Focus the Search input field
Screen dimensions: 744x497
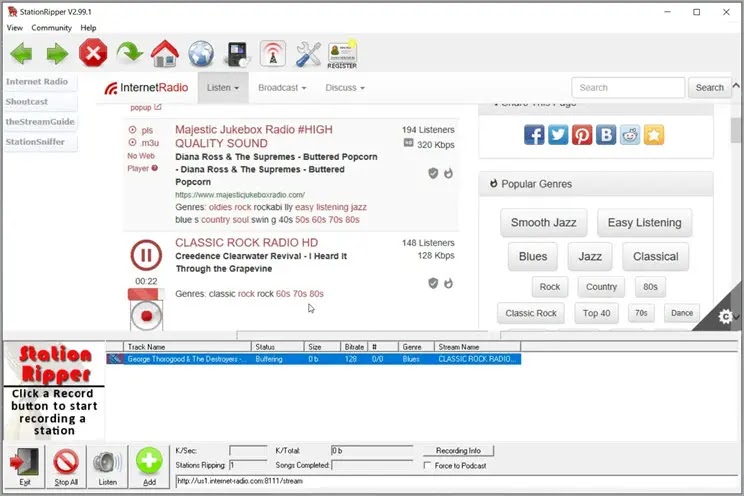pos(628,88)
